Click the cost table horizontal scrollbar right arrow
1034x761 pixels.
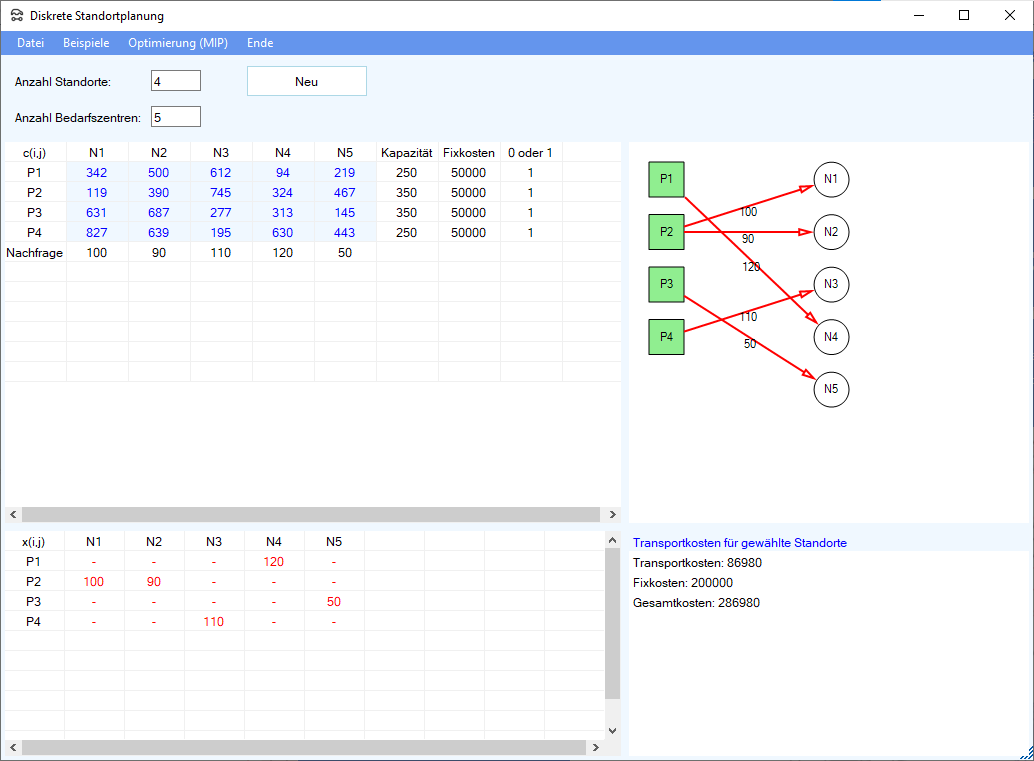[612, 514]
